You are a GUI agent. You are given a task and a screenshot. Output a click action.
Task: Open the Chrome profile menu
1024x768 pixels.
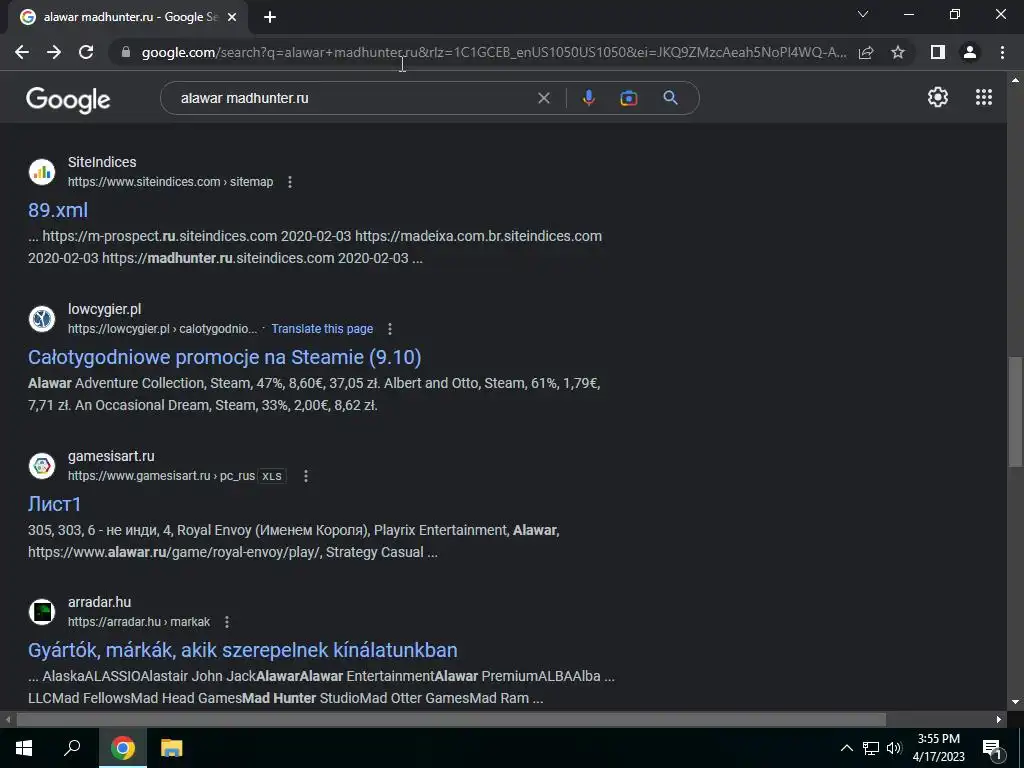(x=970, y=52)
